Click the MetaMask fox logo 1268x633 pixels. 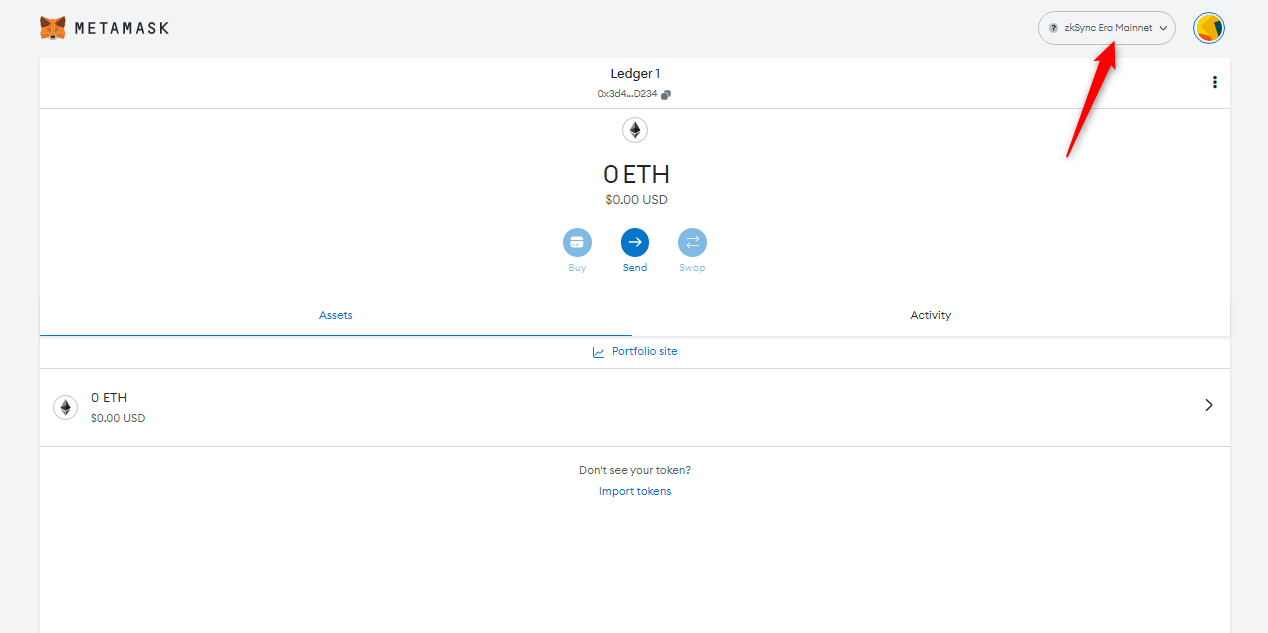(53, 28)
